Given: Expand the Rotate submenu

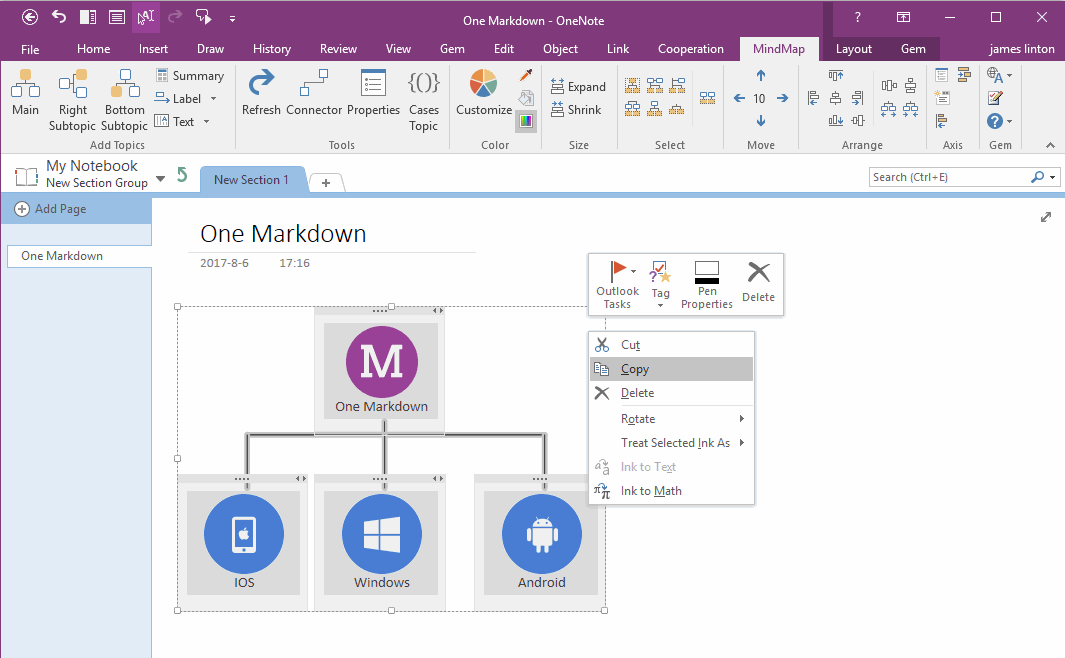Looking at the screenshot, I should [x=742, y=418].
